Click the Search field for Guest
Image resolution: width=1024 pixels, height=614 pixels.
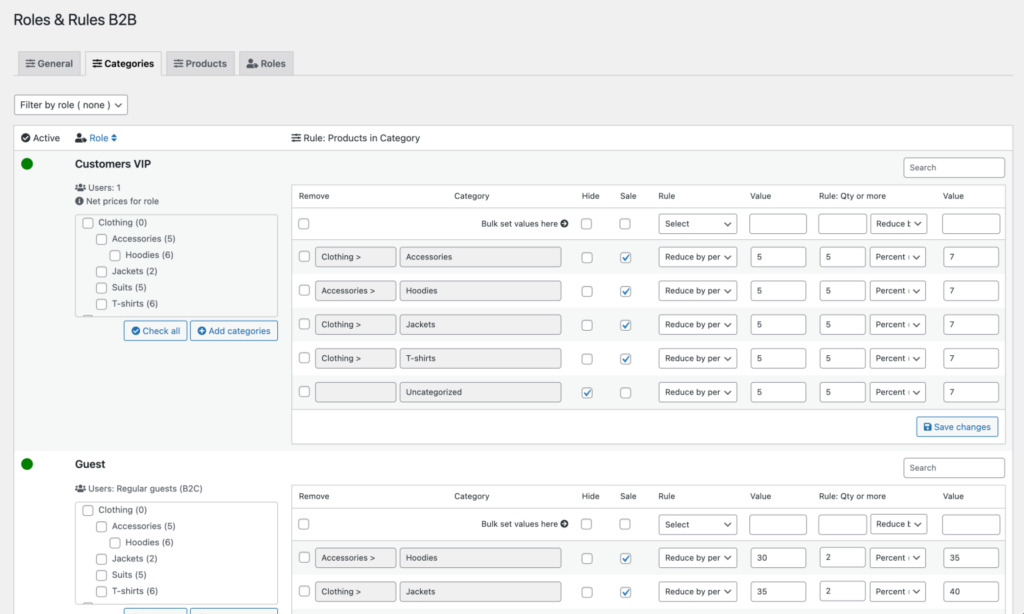click(953, 468)
